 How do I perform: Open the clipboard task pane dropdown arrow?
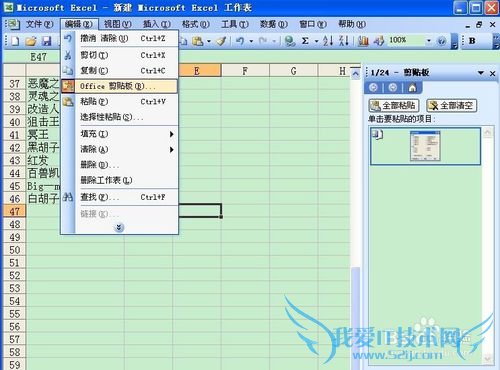pos(481,73)
